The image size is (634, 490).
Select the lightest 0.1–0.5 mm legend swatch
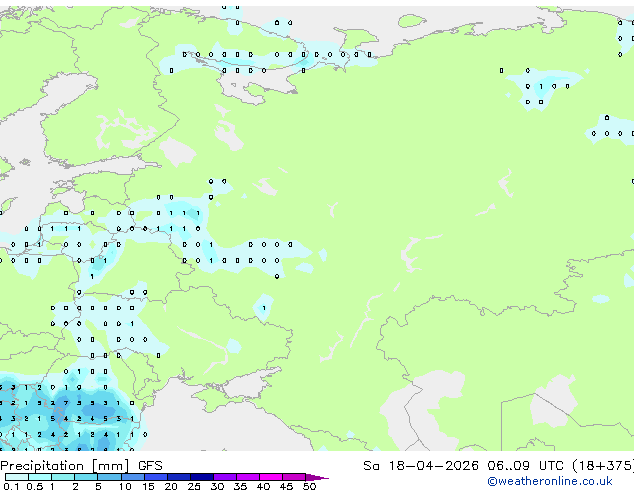click(x=17, y=477)
